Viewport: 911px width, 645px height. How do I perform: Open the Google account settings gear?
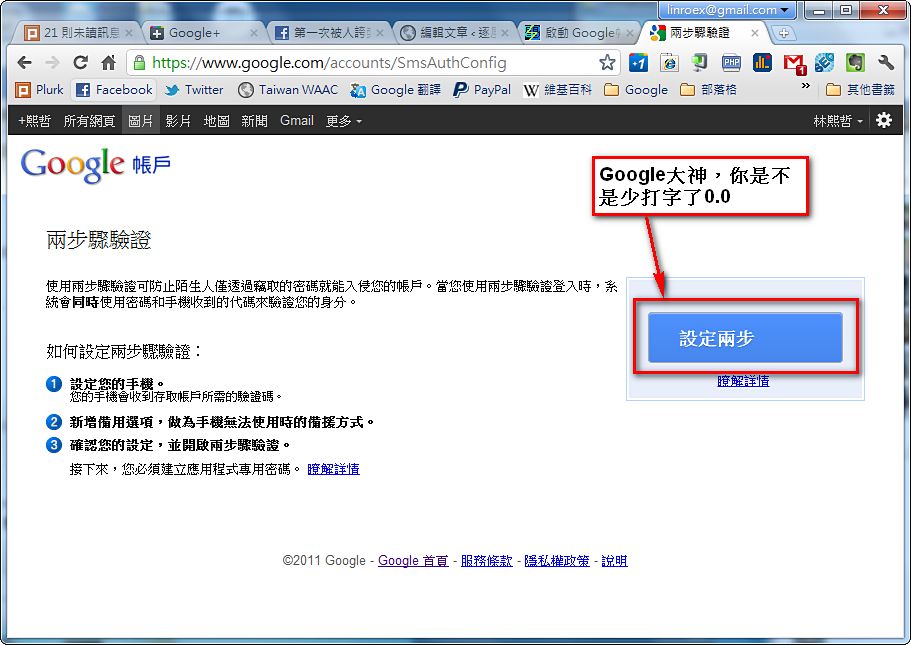[884, 120]
